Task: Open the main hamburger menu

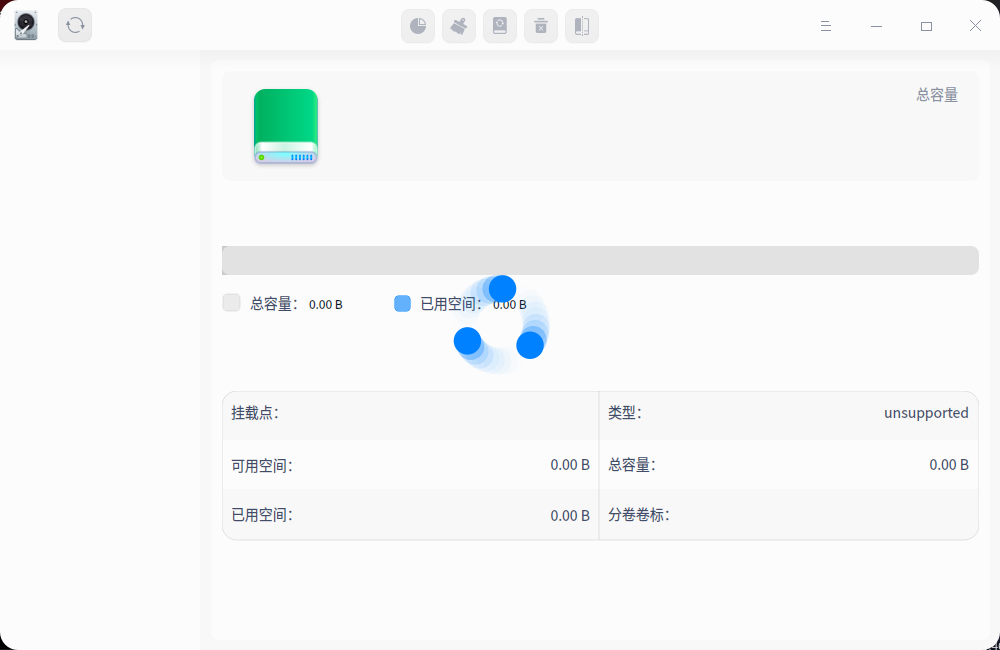Action: tap(826, 26)
